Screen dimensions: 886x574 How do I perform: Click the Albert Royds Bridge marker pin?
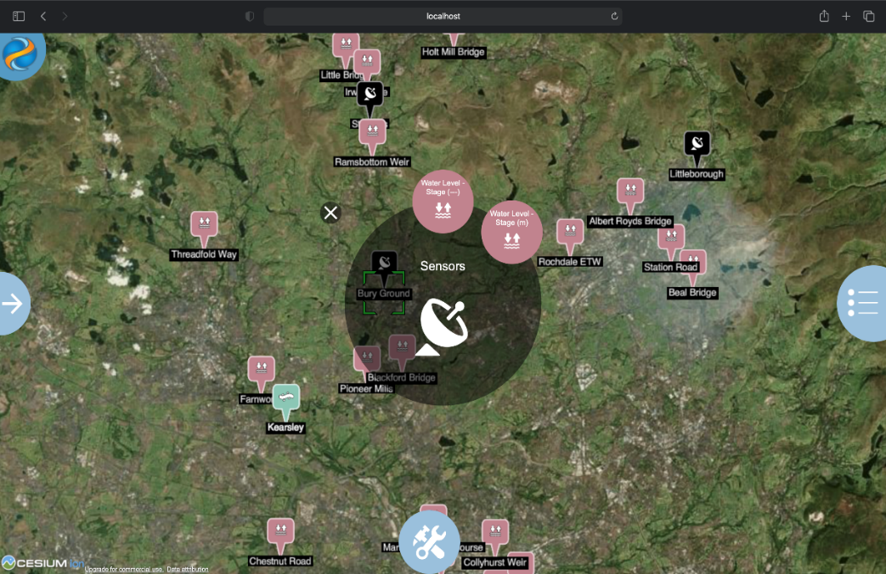tap(630, 195)
